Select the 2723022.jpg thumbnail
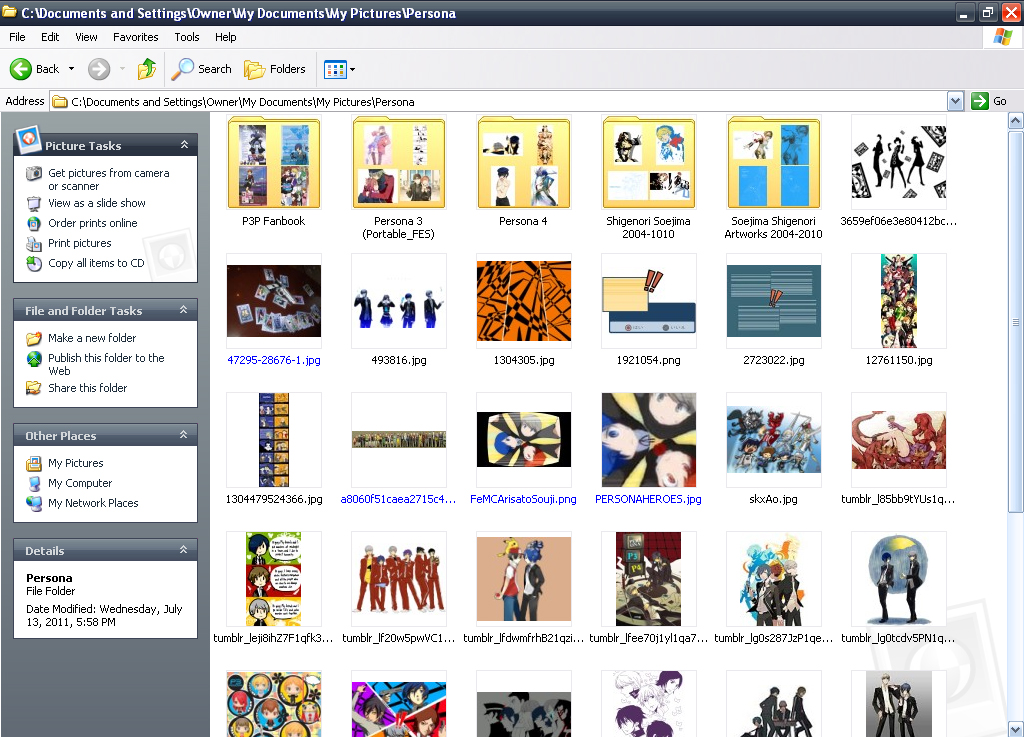1024x737 pixels. [774, 301]
